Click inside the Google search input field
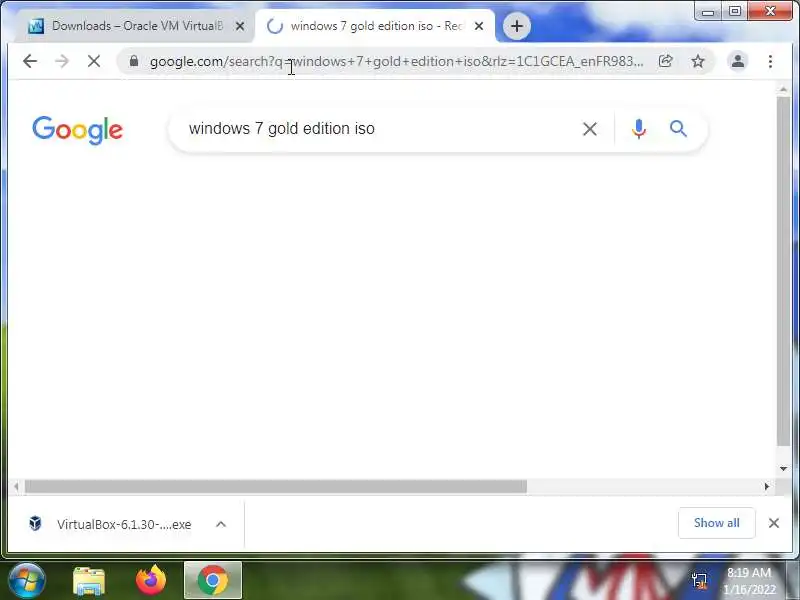The width and height of the screenshot is (800, 600). click(x=377, y=129)
